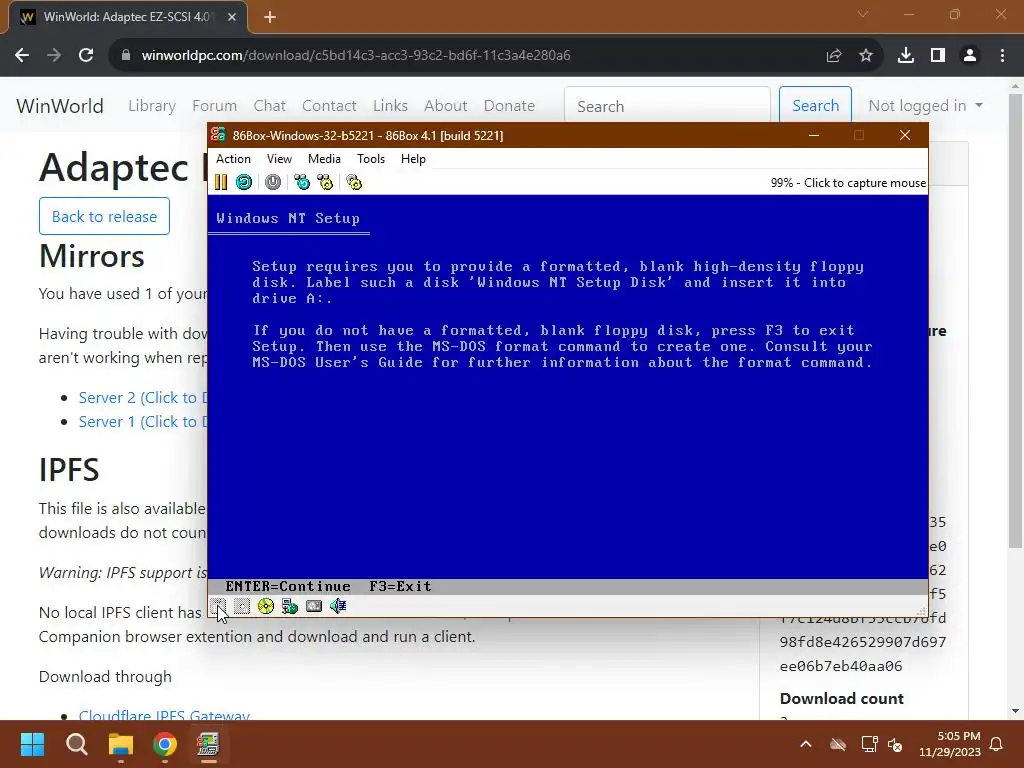
Task: Toggle Chrome side panel
Action: click(x=938, y=56)
